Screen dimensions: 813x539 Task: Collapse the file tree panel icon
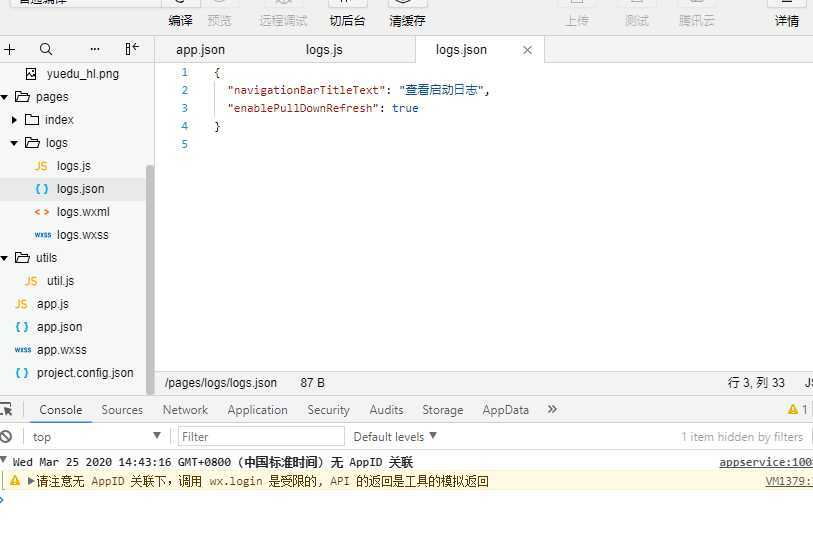point(132,49)
